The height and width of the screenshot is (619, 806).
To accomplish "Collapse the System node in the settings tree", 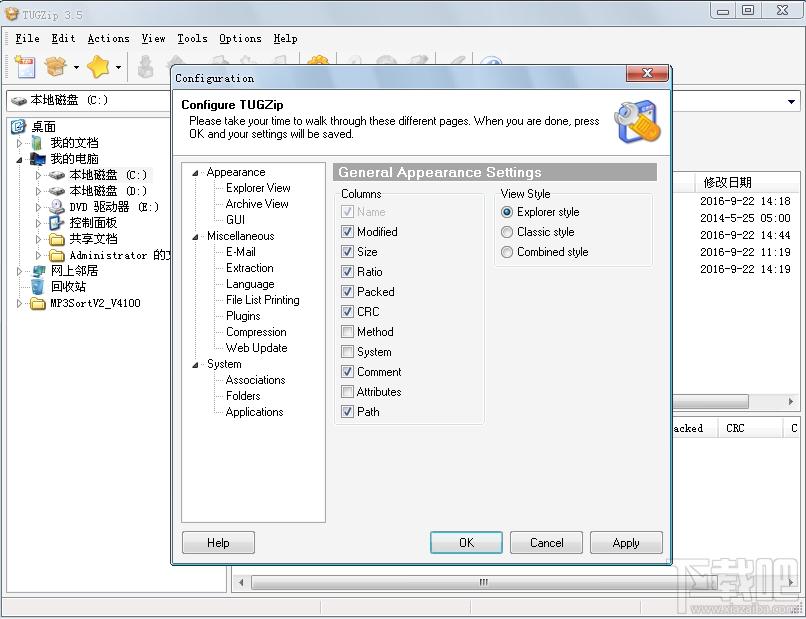I will 195,365.
